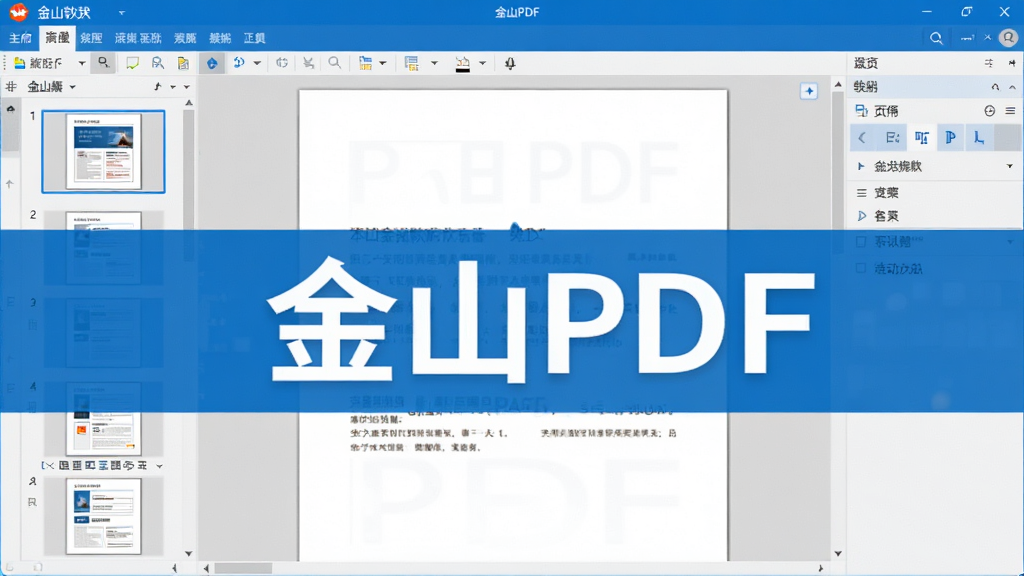The width and height of the screenshot is (1024, 576).
Task: Open the dropdown arrow on the triangle-arrow row
Action: (1010, 167)
